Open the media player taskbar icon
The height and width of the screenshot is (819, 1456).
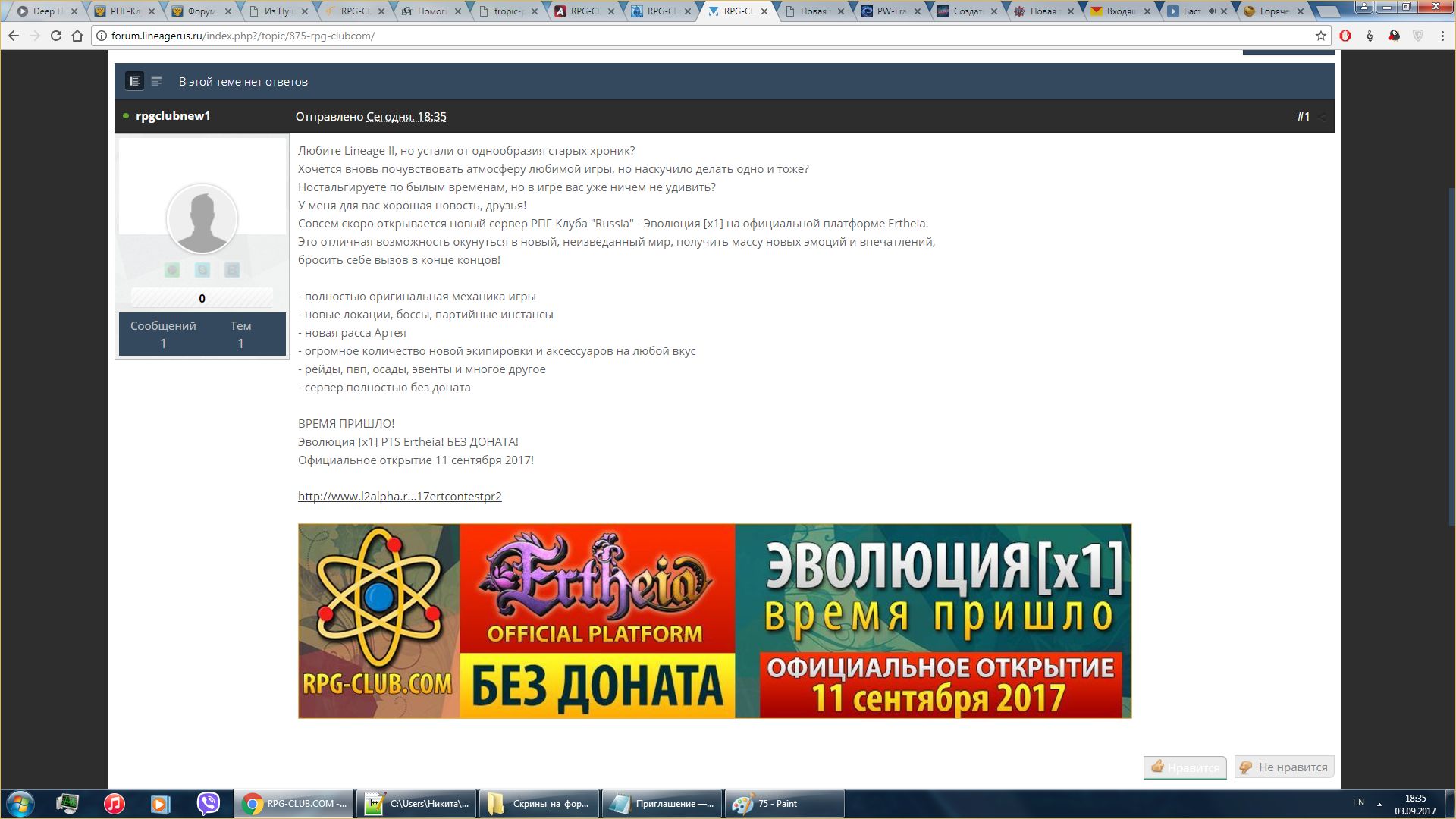coord(160,804)
